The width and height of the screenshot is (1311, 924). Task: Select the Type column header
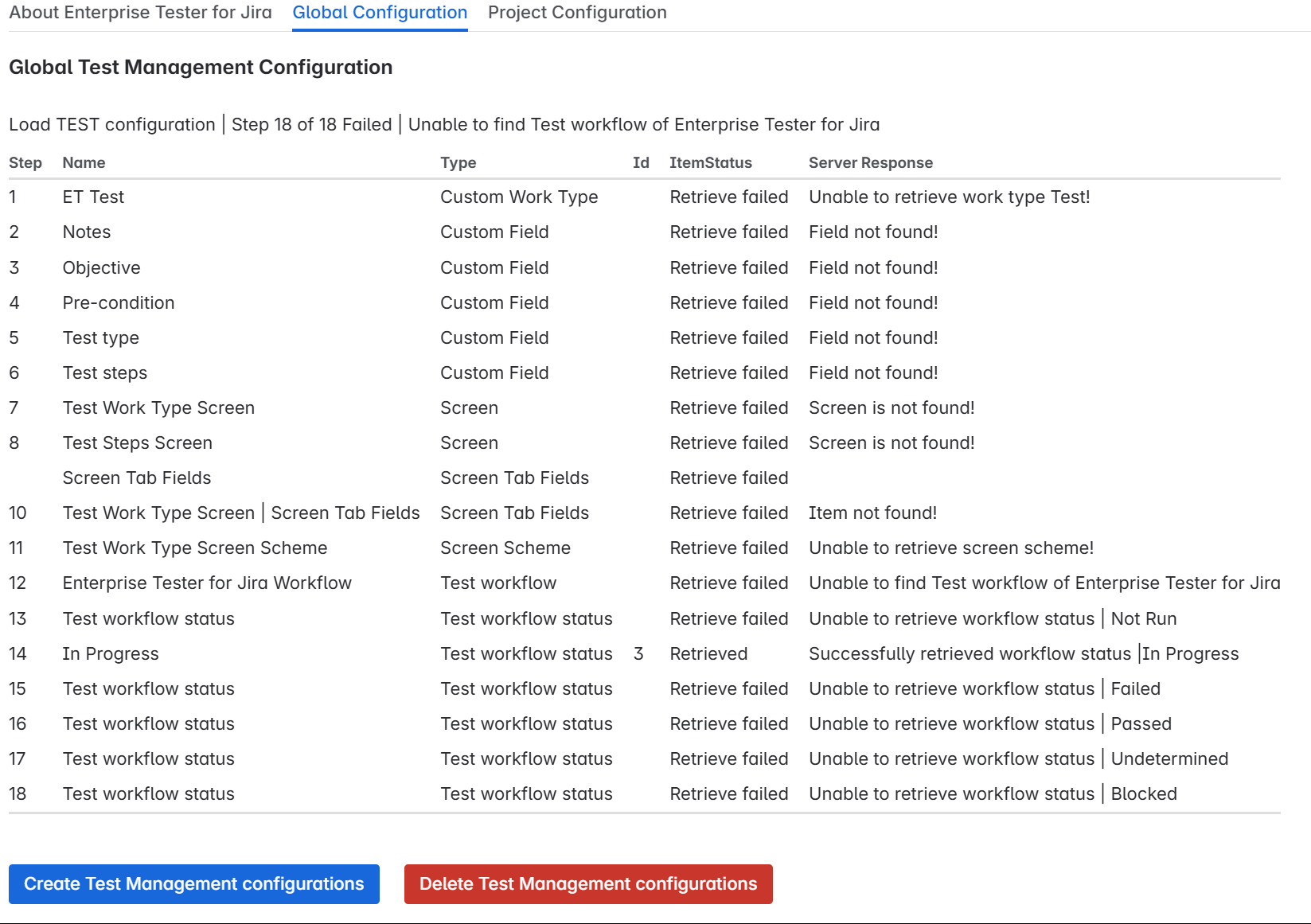point(458,163)
